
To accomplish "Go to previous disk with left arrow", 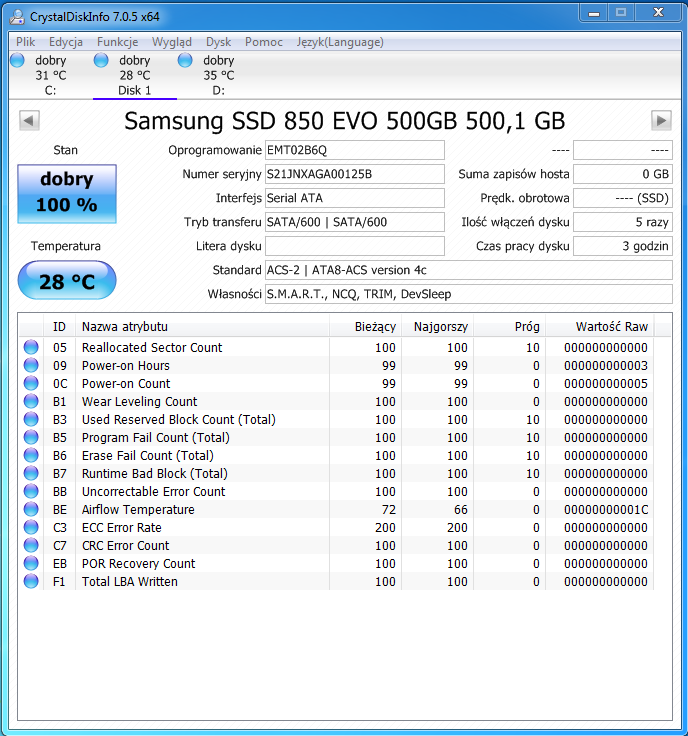I will 29,121.
